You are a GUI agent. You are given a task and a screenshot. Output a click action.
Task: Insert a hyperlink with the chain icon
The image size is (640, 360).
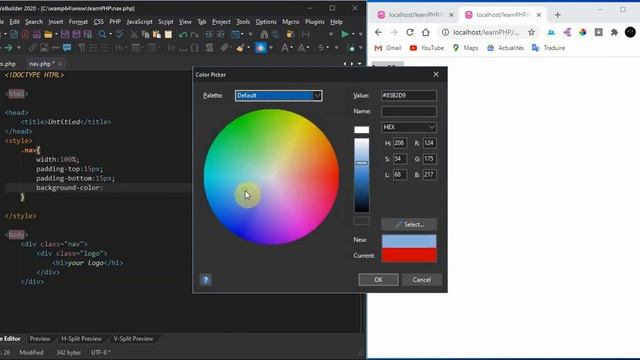(x=32, y=48)
